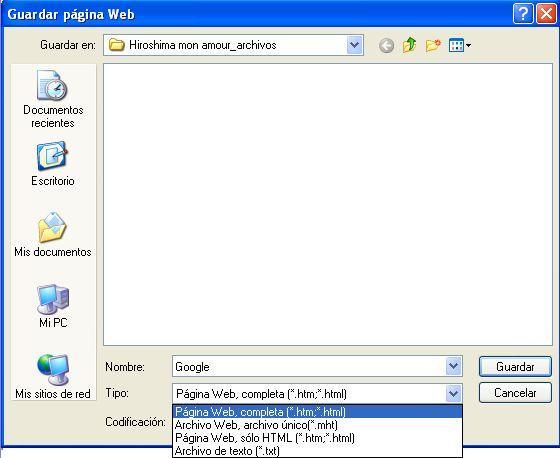This screenshot has width=560, height=458.
Task: Open Mis sitios de red
Action: tap(53, 376)
